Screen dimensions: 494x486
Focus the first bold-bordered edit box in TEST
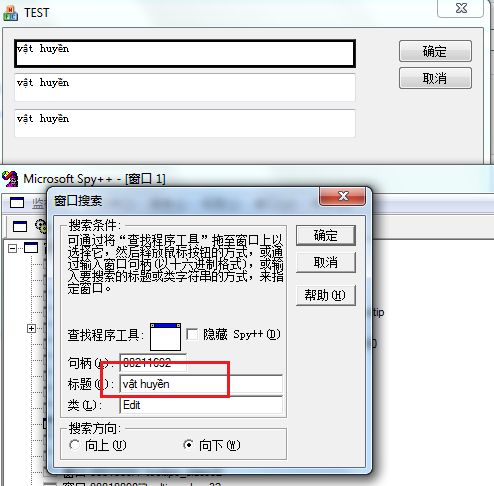tap(185, 54)
